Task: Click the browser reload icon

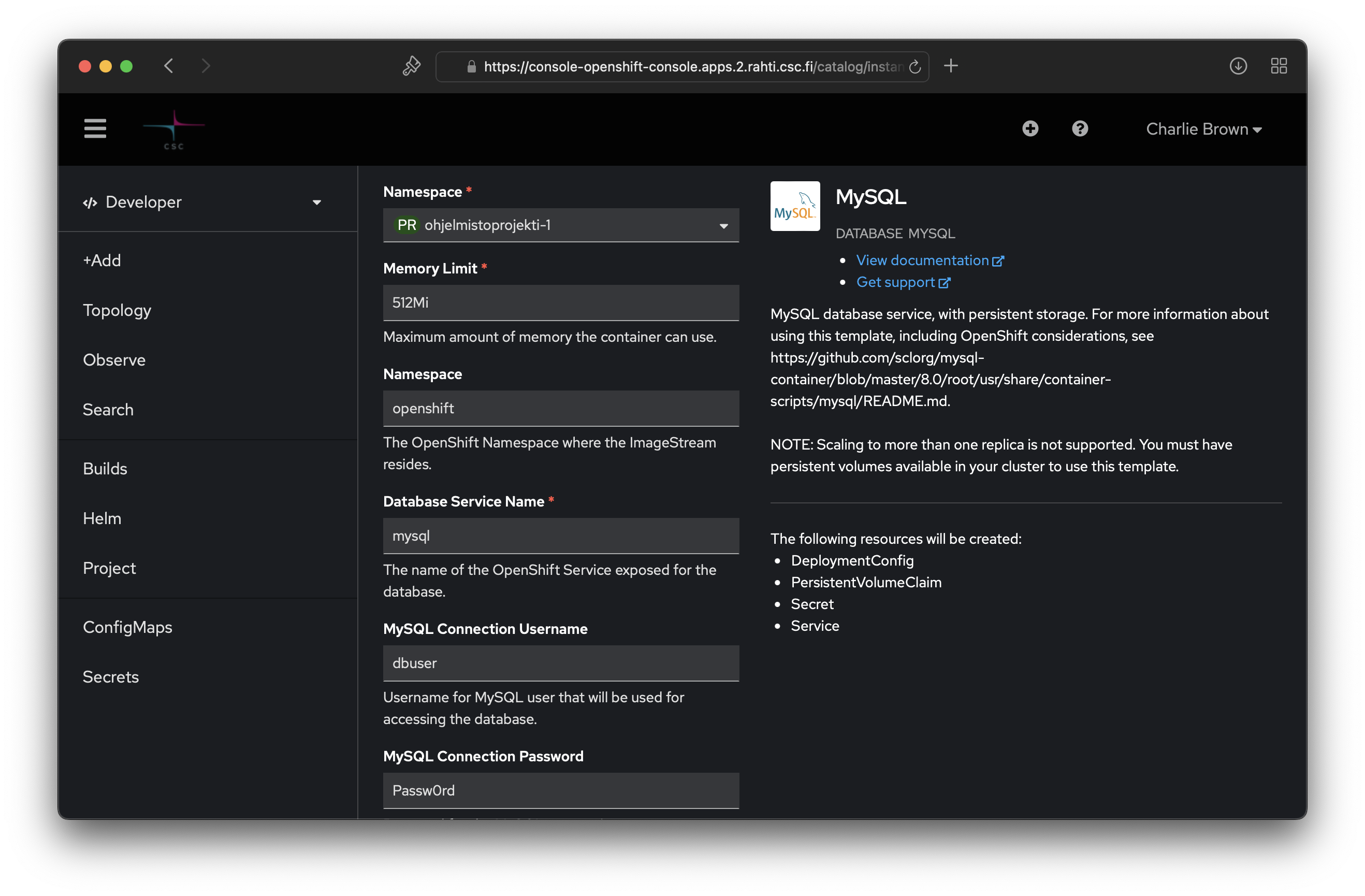Action: pos(915,66)
